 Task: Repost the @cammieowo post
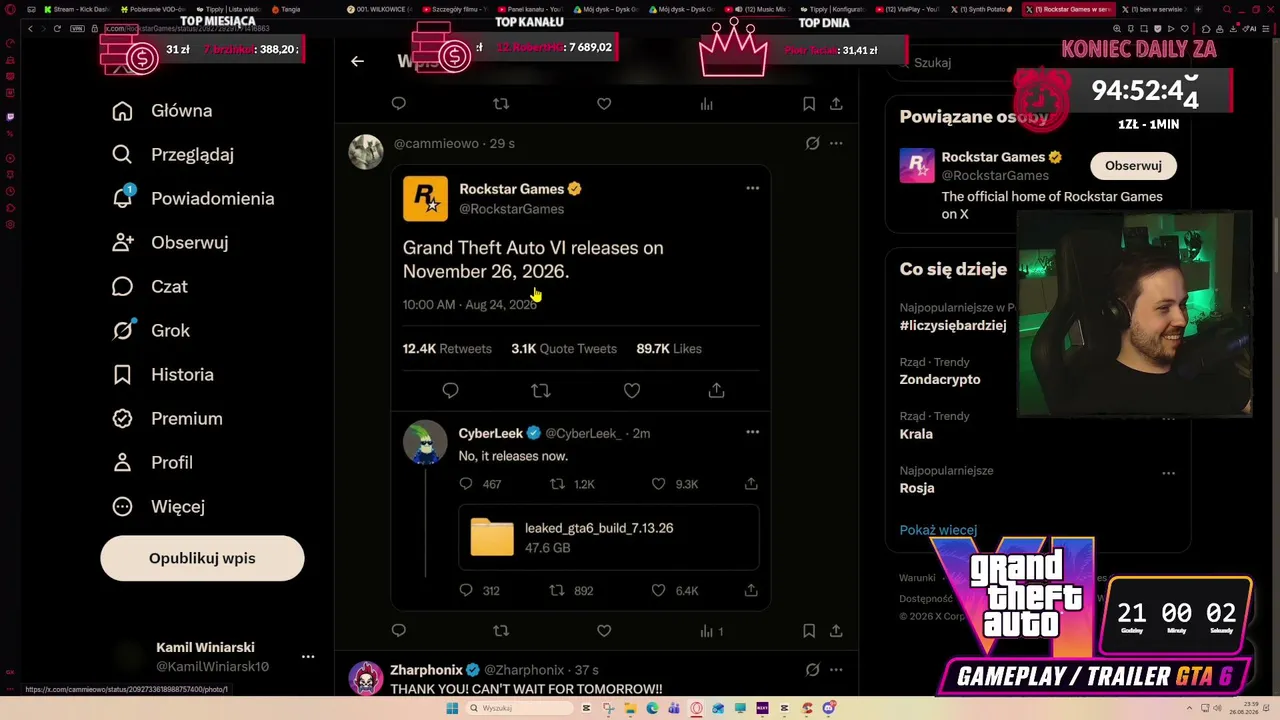coord(501,631)
